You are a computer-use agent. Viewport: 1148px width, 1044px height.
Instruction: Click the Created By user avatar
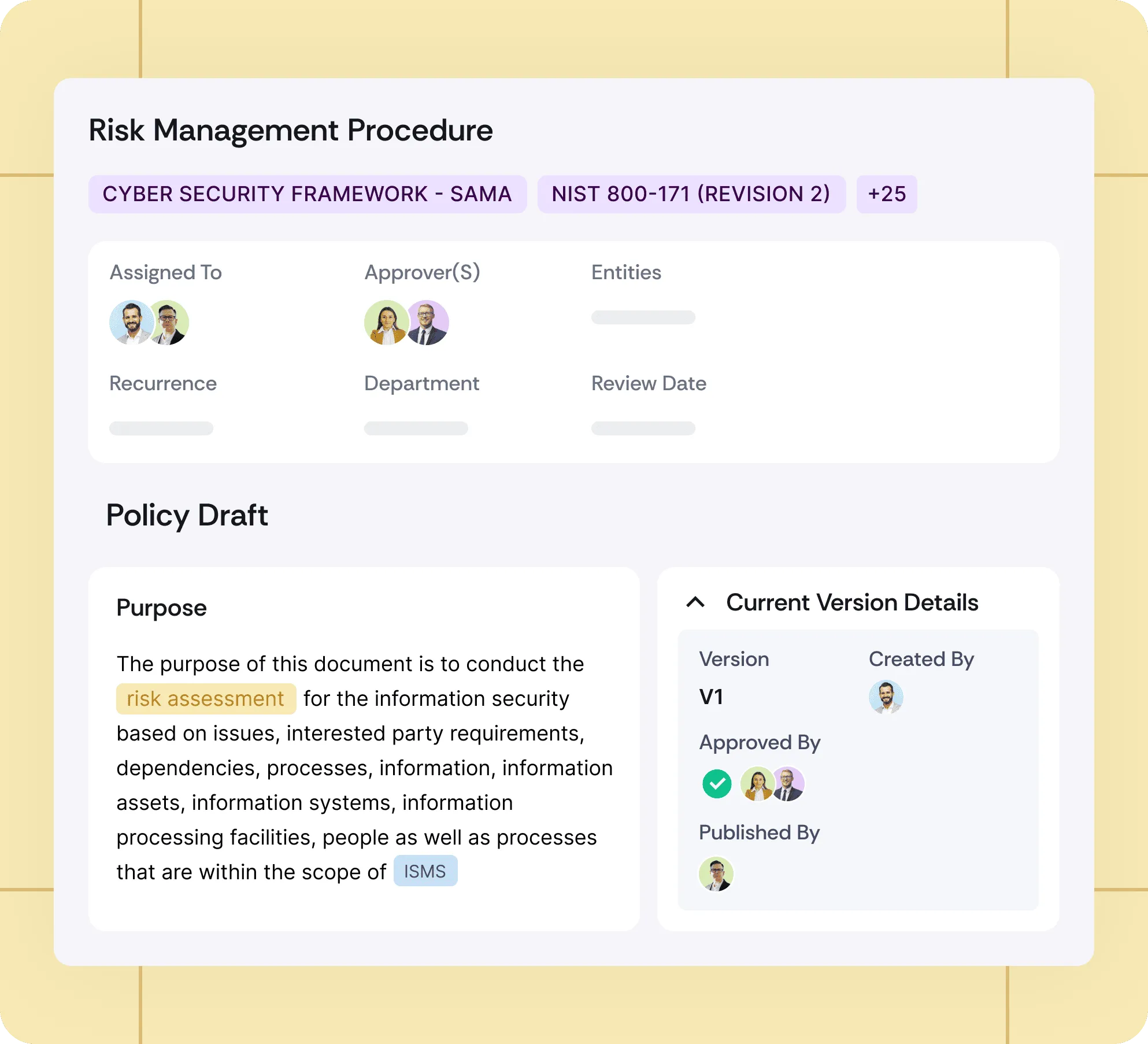[x=886, y=697]
